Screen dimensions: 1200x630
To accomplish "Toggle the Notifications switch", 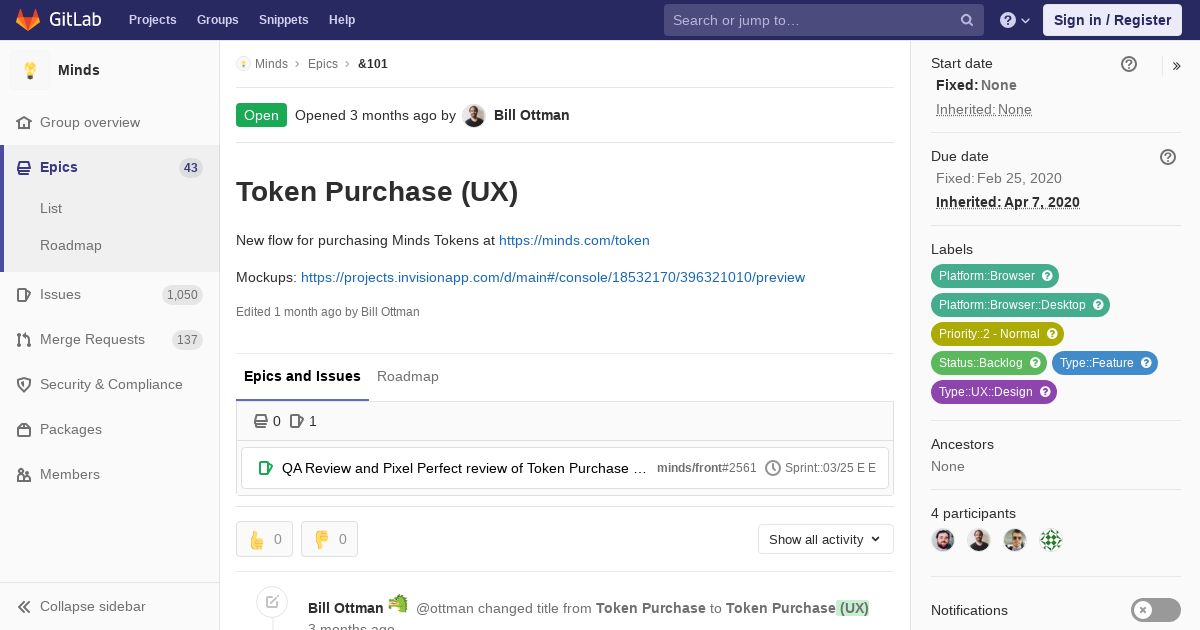I will [x=1155, y=610].
